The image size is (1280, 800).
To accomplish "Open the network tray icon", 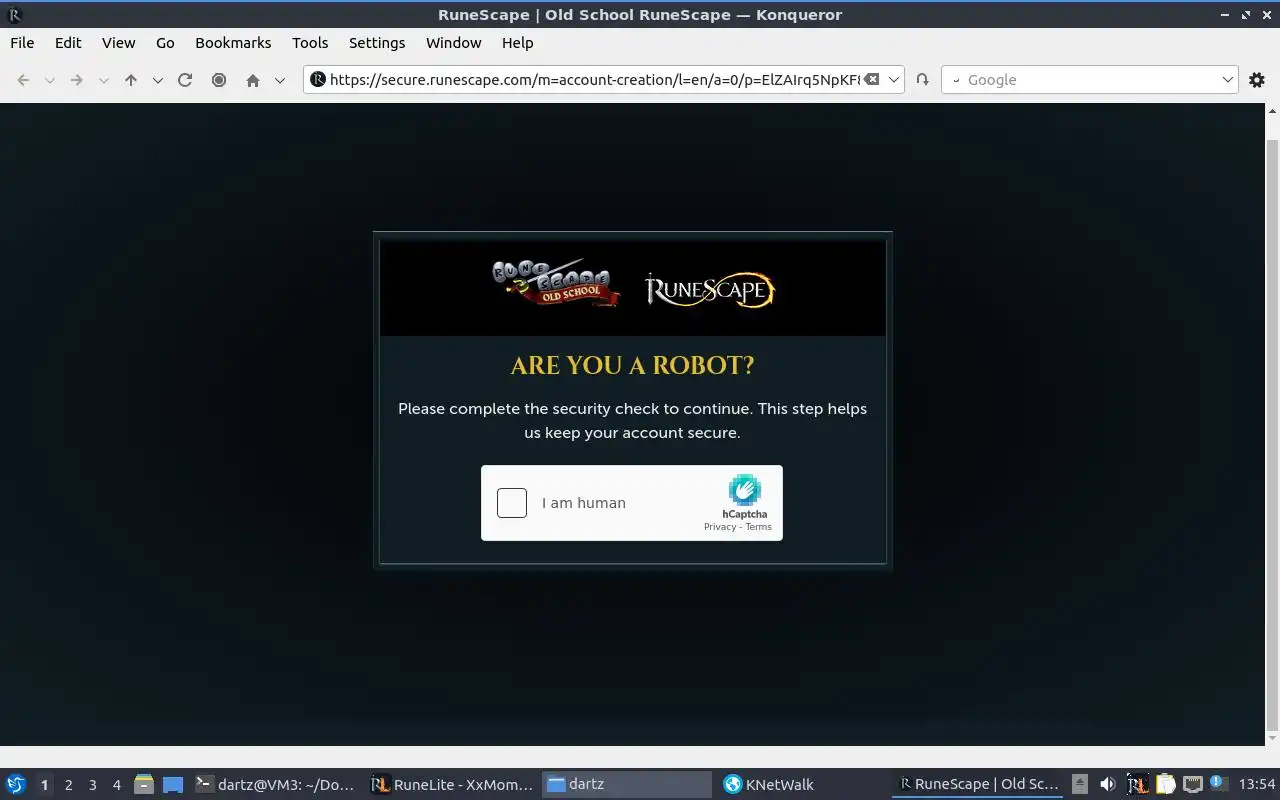I will tap(1192, 785).
